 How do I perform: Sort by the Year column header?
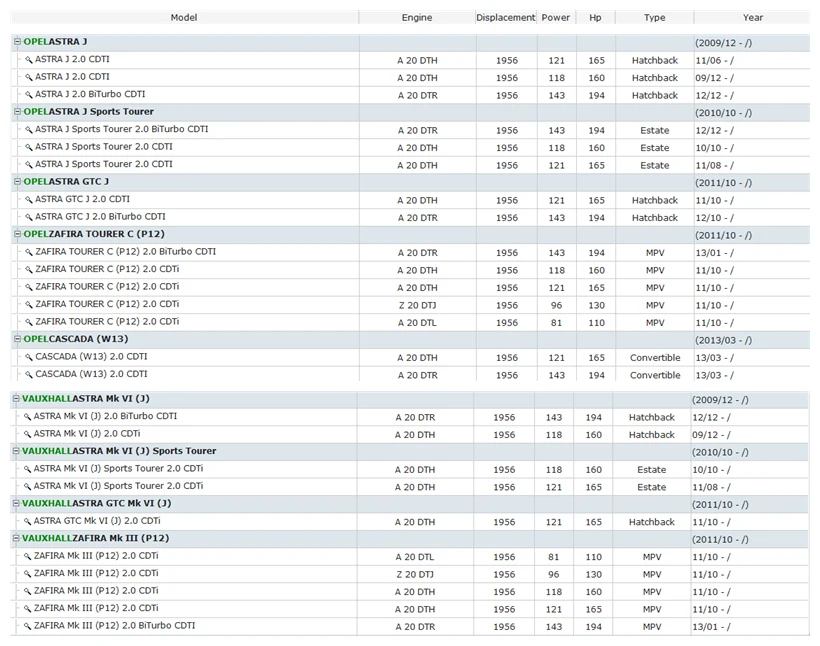click(x=753, y=17)
